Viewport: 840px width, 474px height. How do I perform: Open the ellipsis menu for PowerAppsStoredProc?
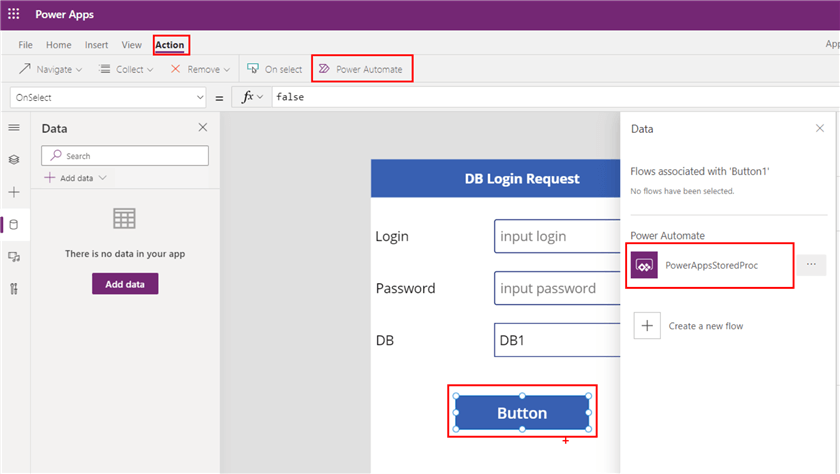tap(811, 265)
